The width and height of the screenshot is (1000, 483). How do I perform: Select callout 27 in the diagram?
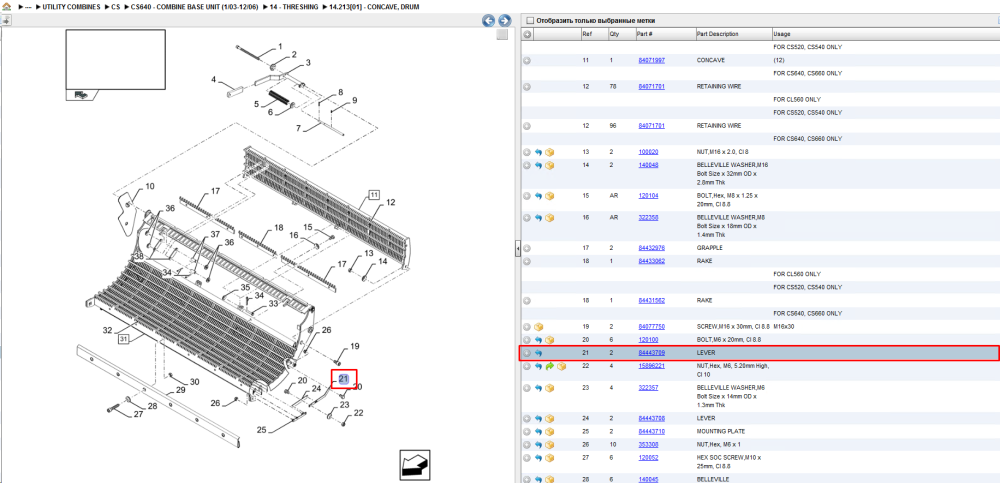tap(138, 414)
